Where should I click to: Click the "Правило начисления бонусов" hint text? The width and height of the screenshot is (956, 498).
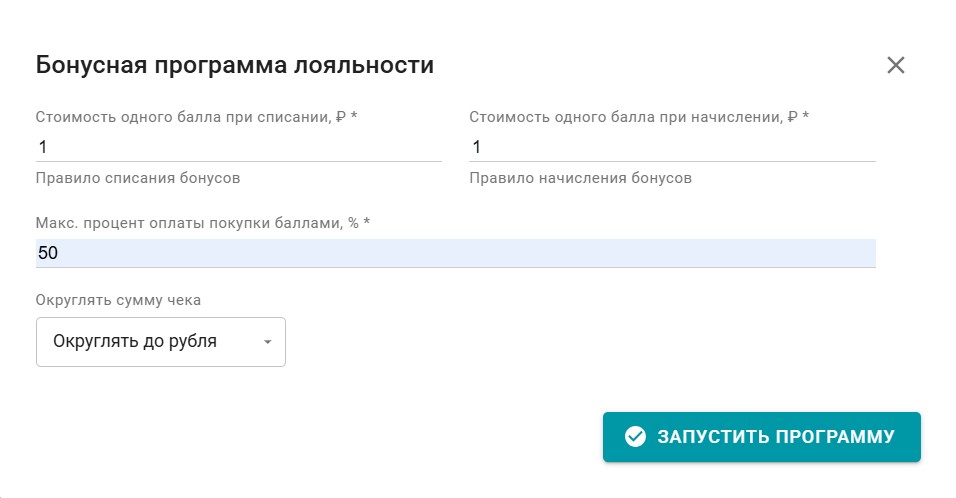(x=580, y=178)
